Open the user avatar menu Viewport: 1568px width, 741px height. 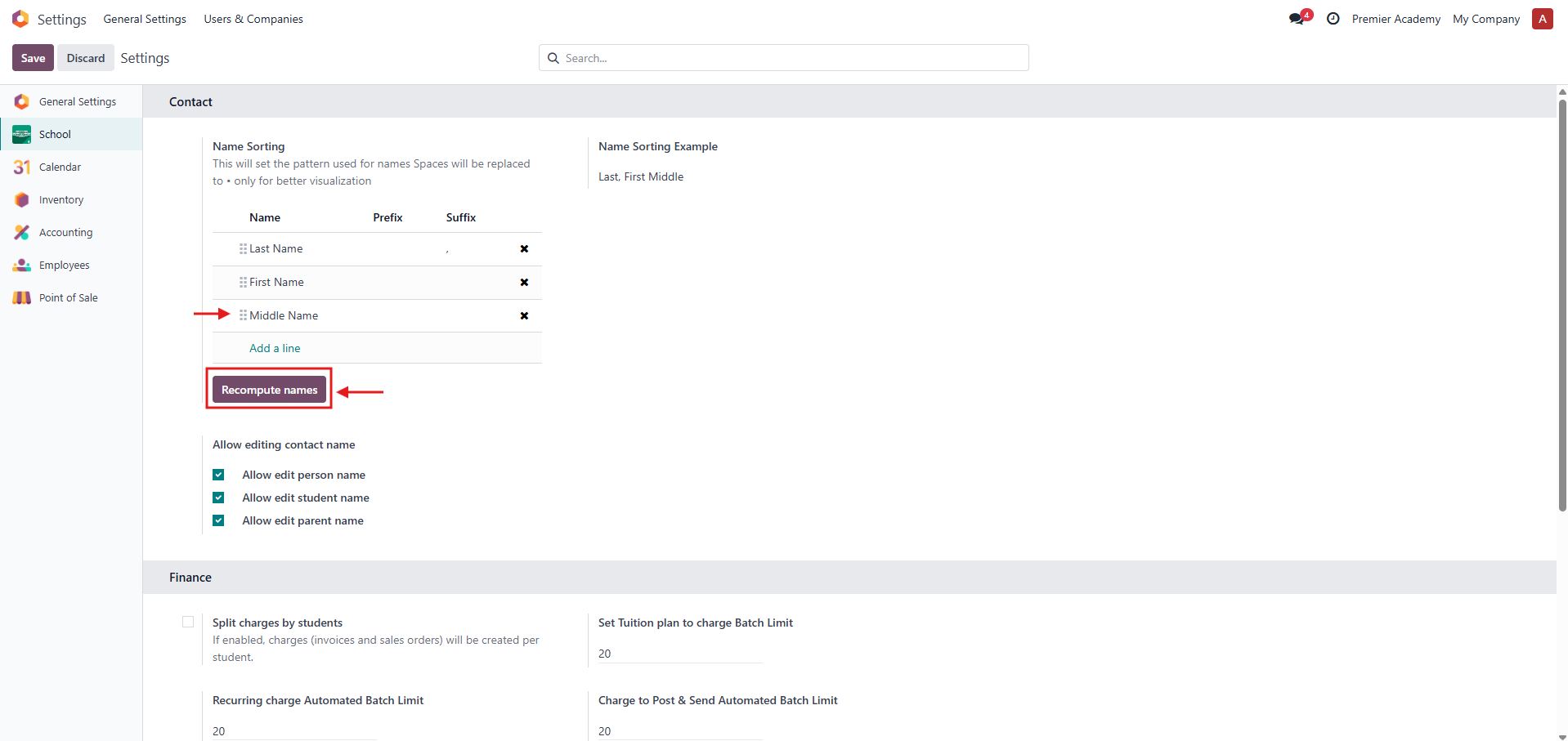click(1542, 19)
